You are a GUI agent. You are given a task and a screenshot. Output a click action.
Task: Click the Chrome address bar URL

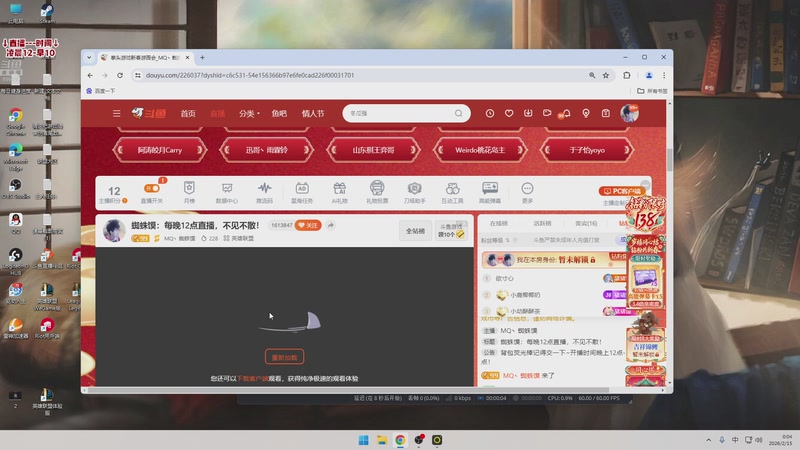250,75
